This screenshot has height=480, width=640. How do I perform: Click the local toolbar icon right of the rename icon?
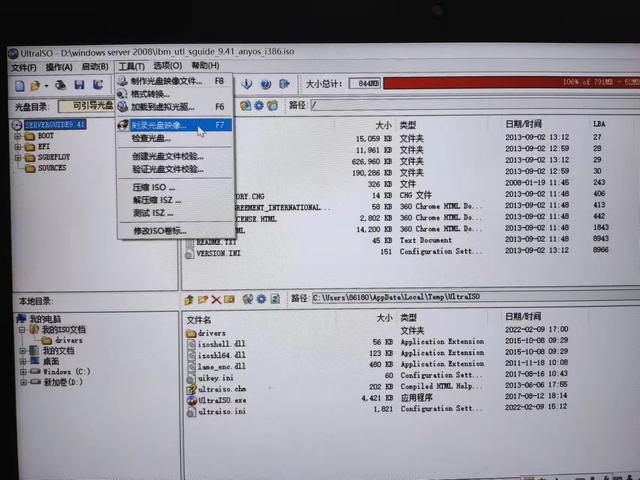(247, 299)
